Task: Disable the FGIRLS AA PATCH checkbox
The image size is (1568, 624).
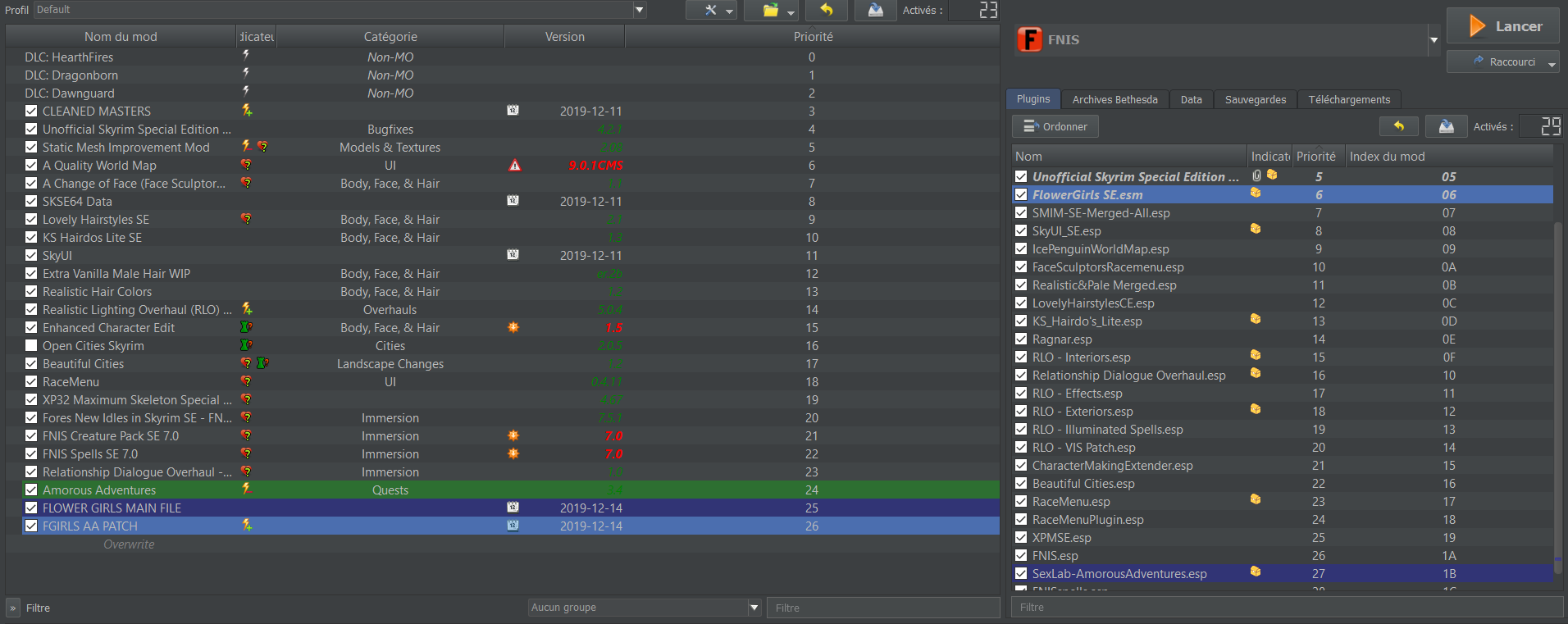Action: (x=31, y=526)
